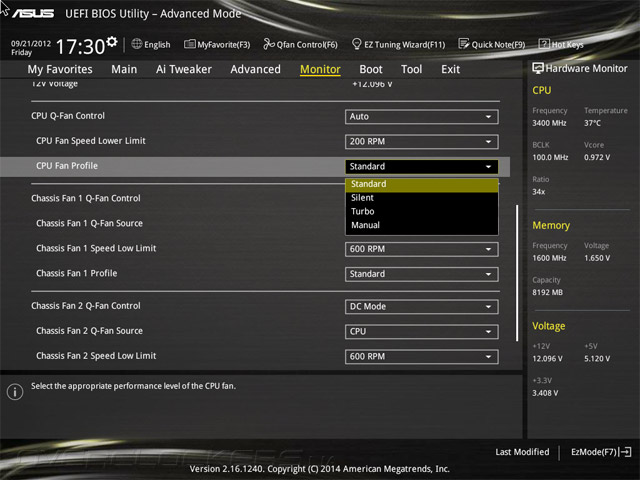The image size is (640, 480).
Task: Click the CPU ratio value 34x
Action: pos(538,192)
